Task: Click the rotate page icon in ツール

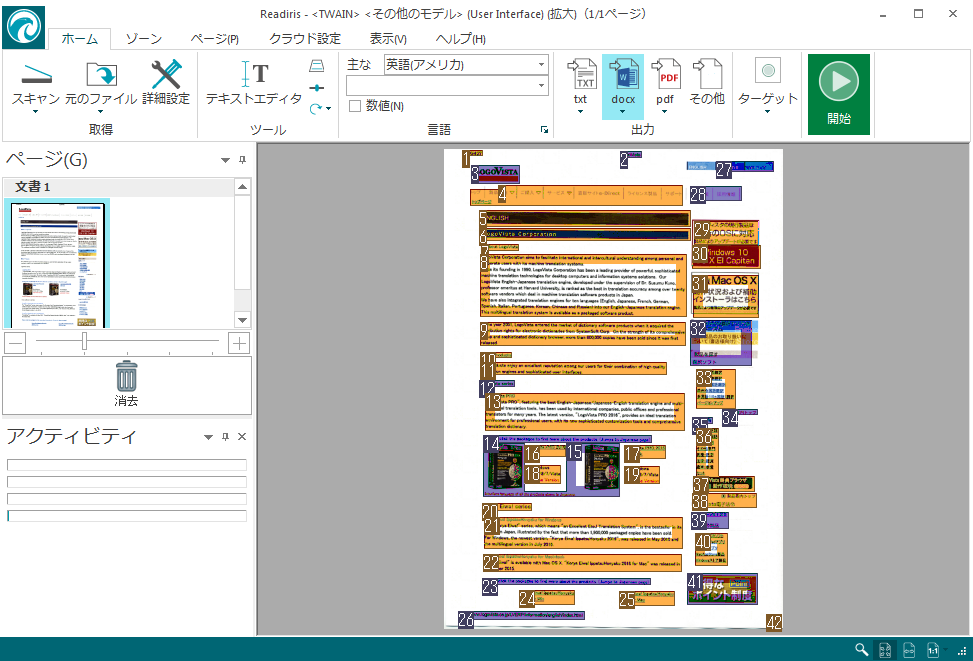Action: (x=316, y=109)
